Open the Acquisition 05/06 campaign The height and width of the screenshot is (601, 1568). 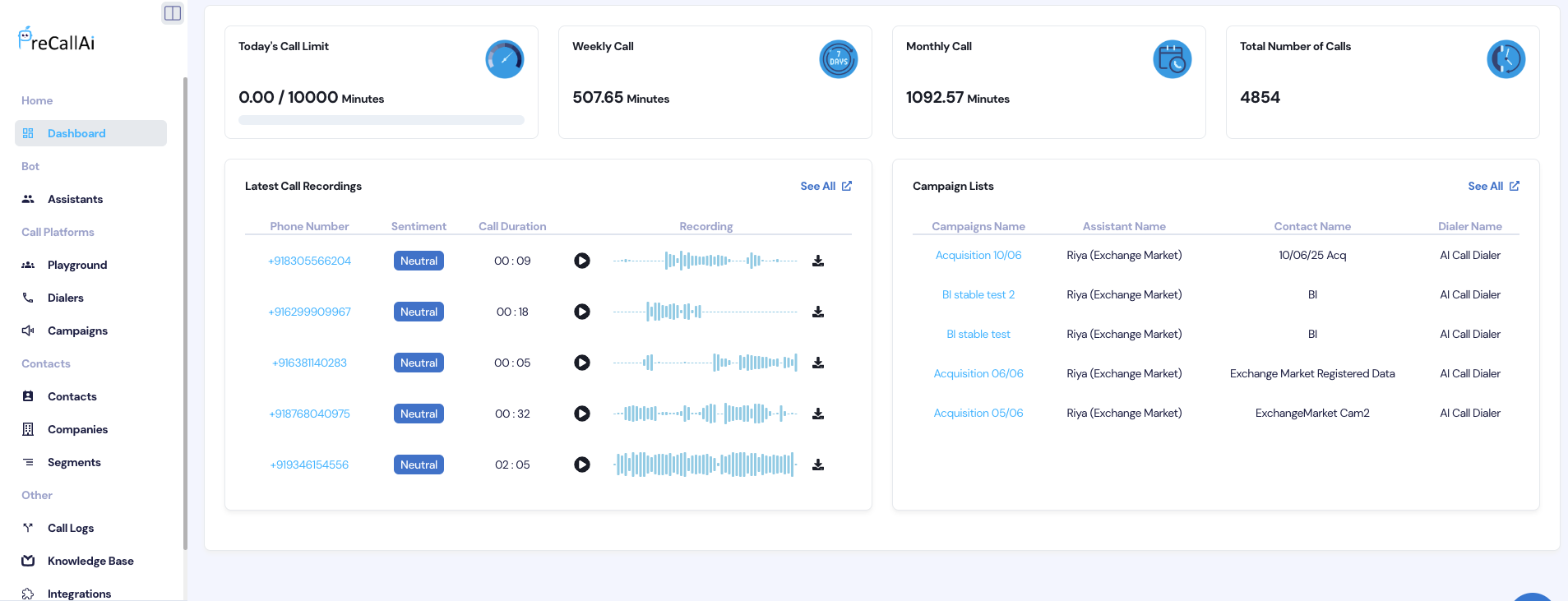[x=978, y=413]
